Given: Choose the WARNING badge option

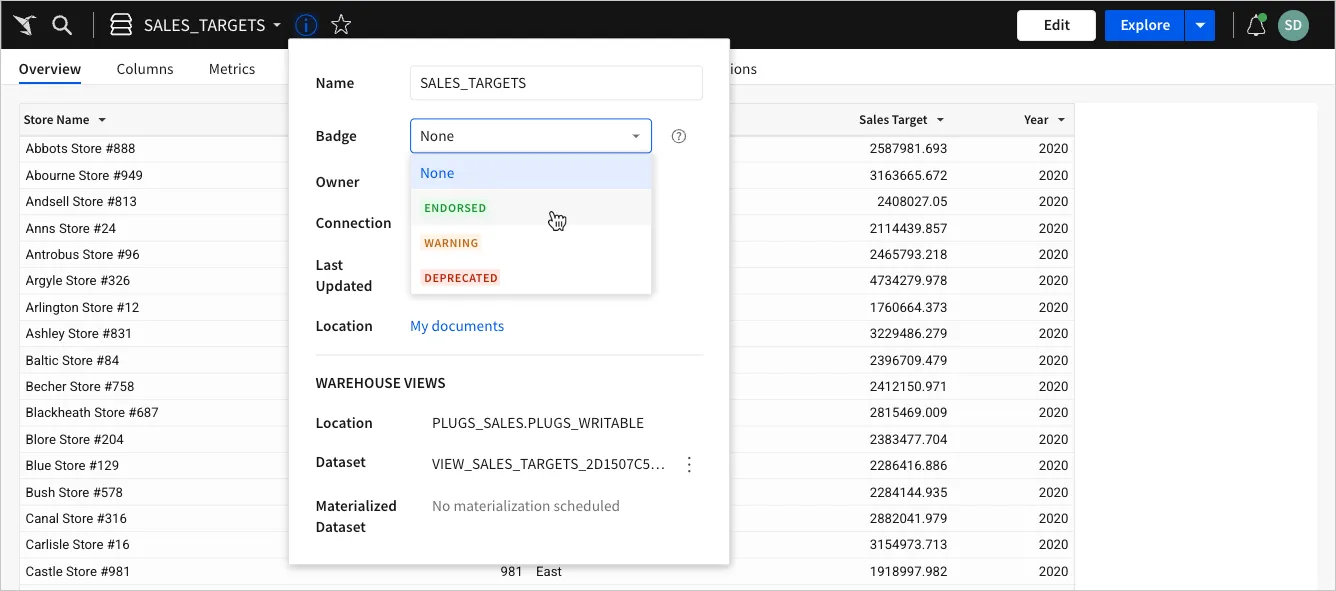Looking at the screenshot, I should coord(531,243).
